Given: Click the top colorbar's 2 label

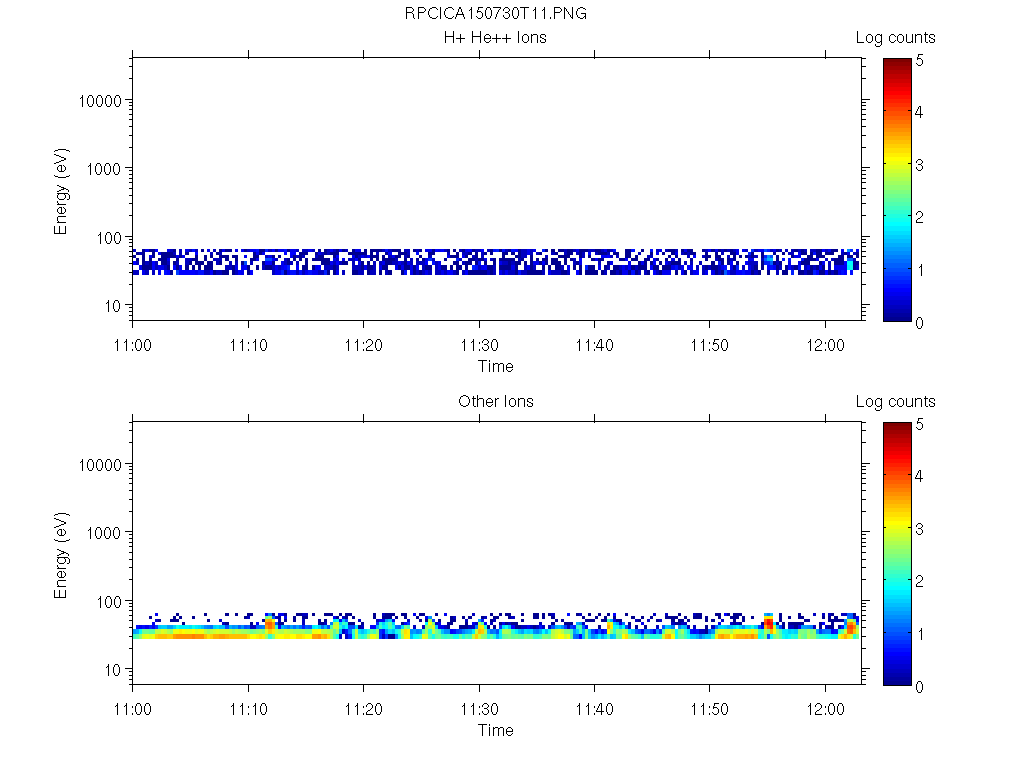Looking at the screenshot, I should (920, 217).
